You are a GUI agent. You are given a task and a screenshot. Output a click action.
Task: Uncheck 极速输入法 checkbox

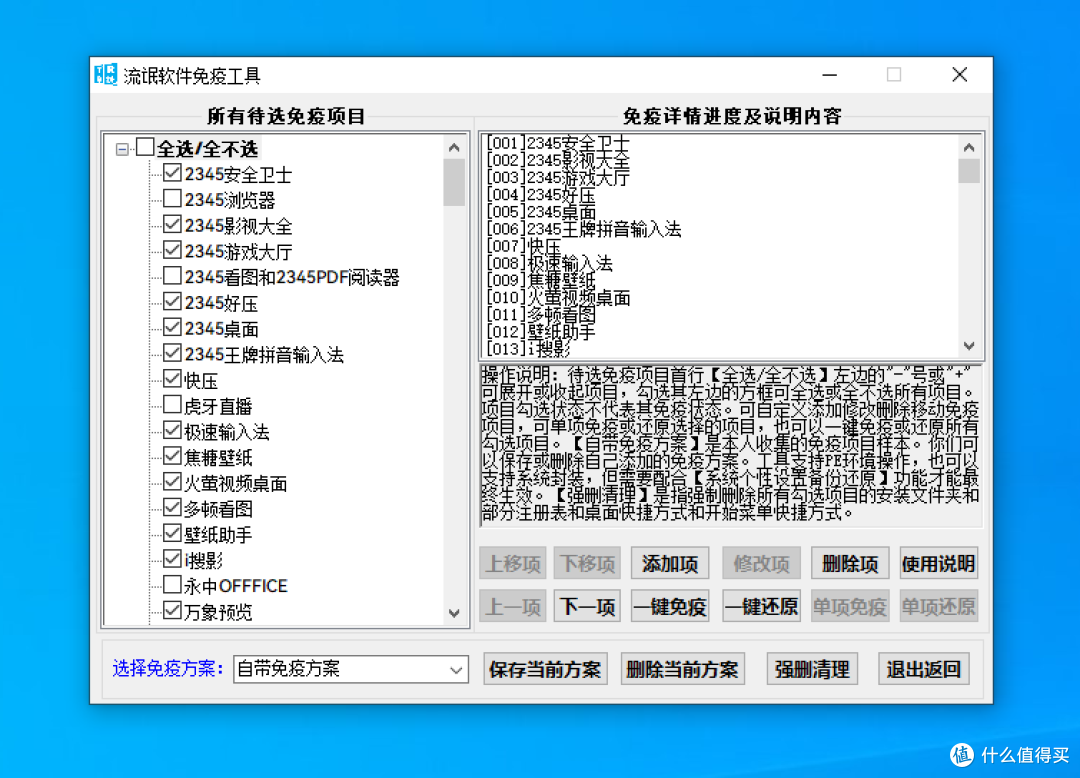(172, 430)
